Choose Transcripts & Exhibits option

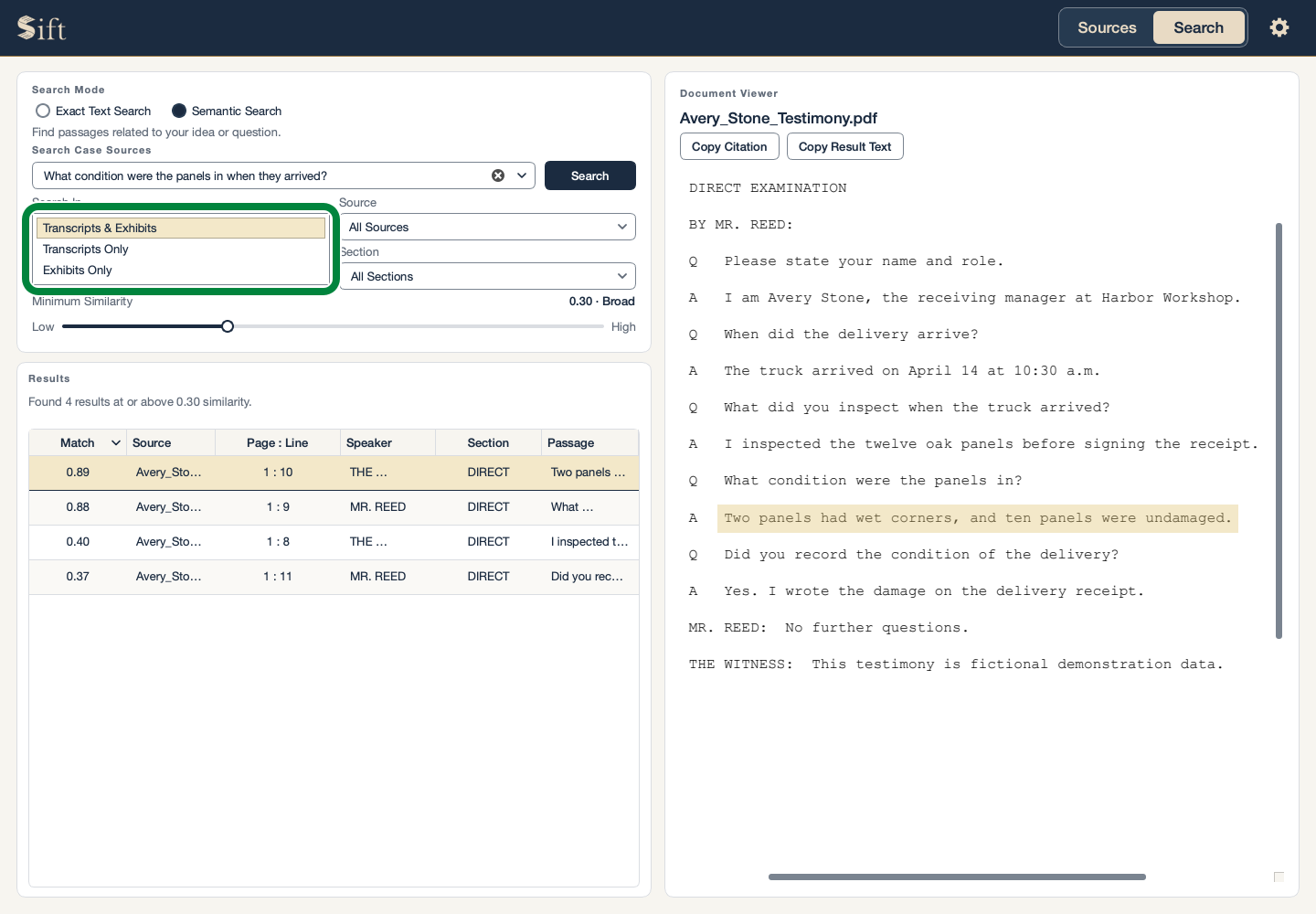tap(181, 228)
